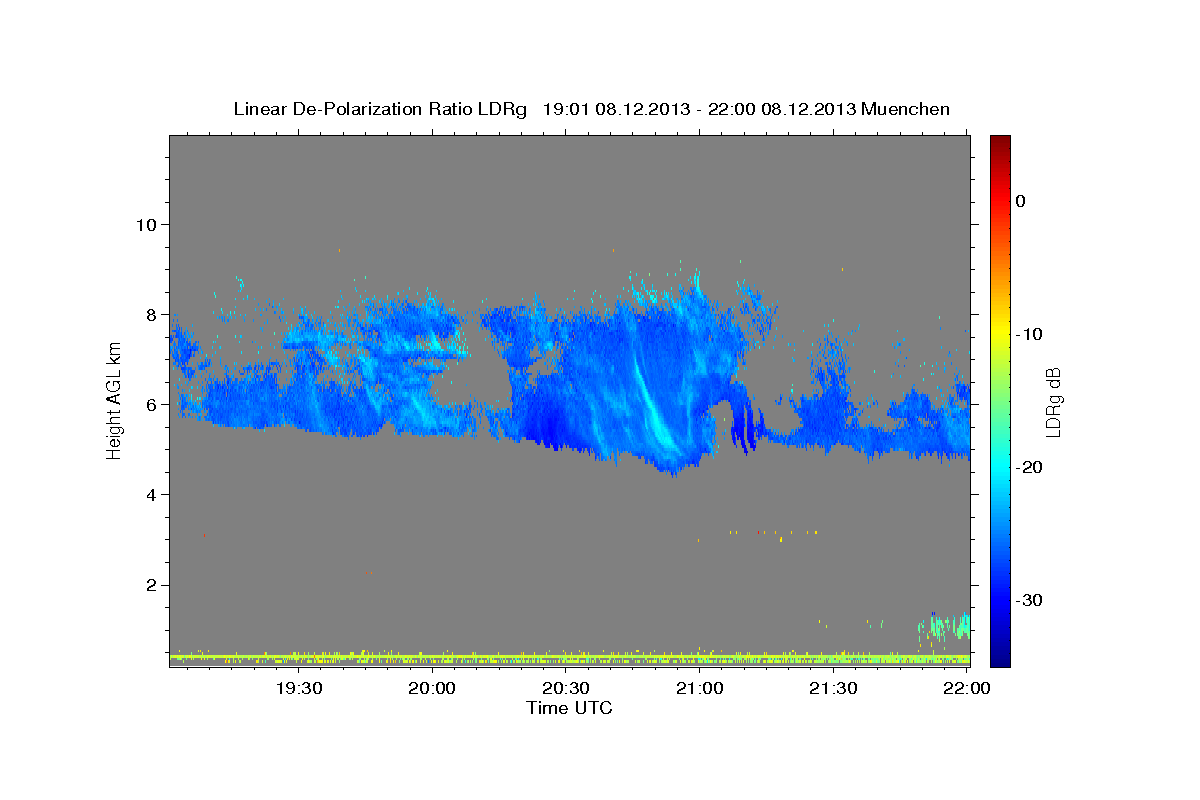Image resolution: width=1200 pixels, height=800 pixels.
Task: Click the height label 8
Action: click(150, 315)
